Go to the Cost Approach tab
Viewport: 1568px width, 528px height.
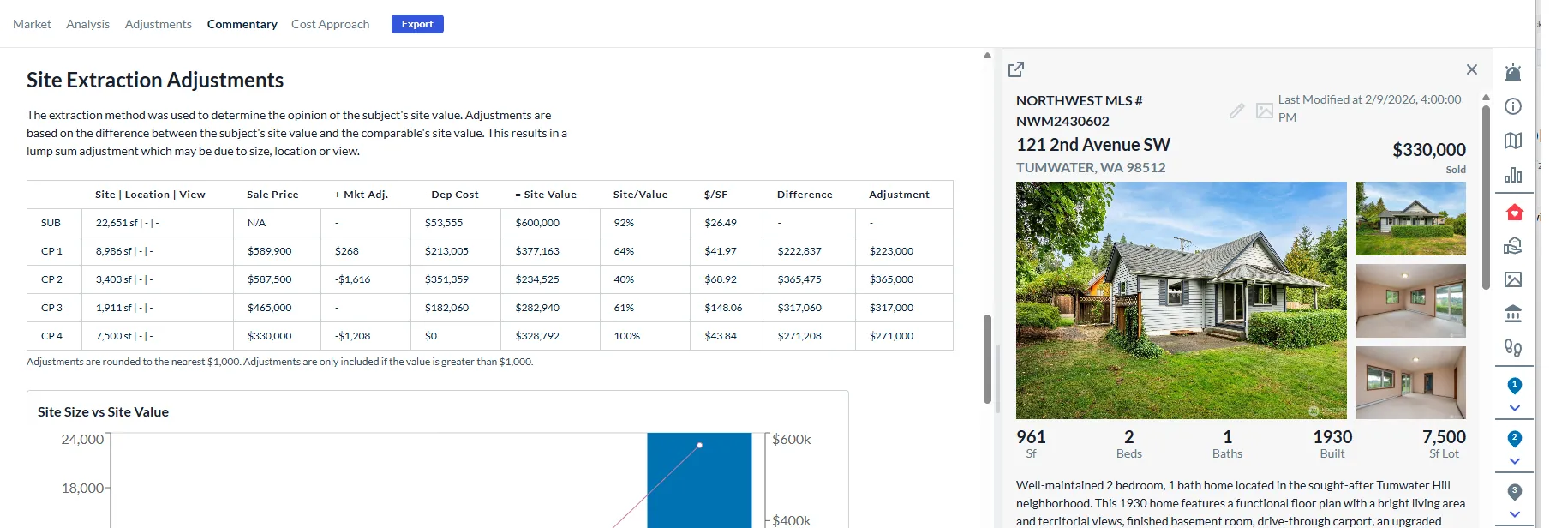point(330,24)
